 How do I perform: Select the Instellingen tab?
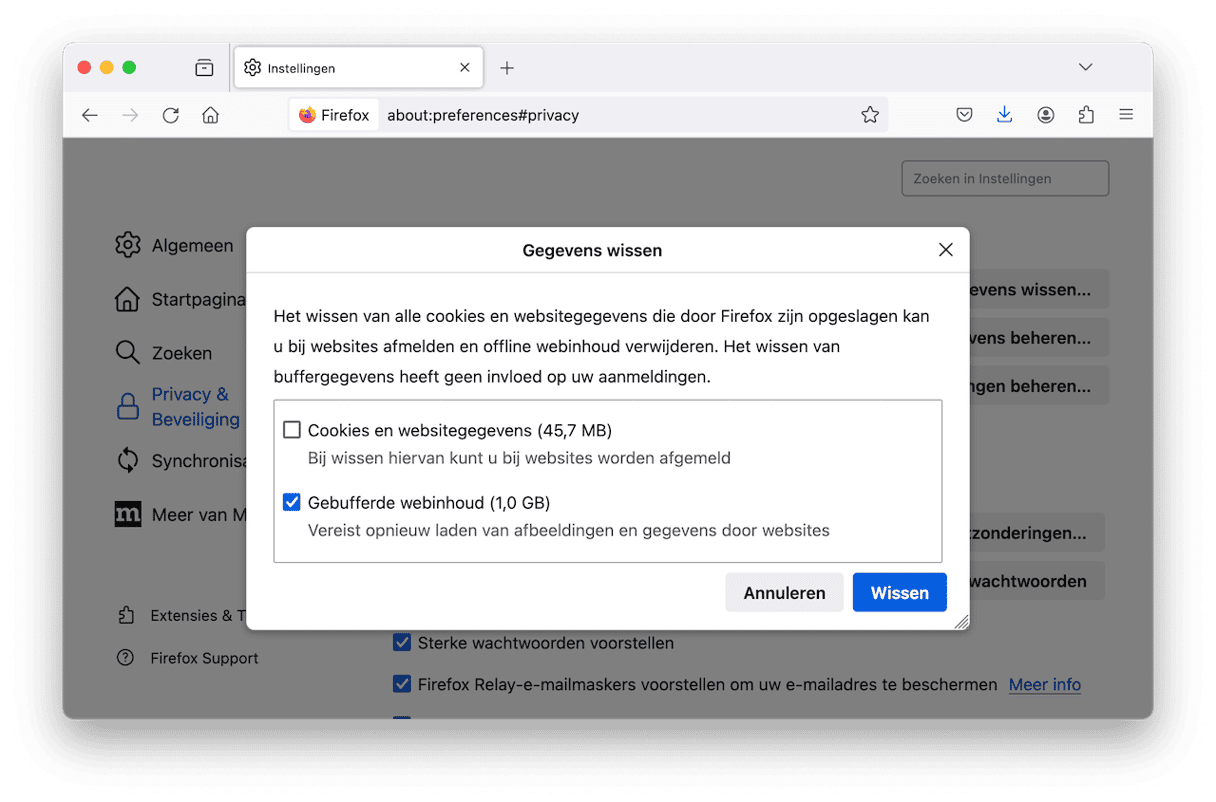[359, 68]
